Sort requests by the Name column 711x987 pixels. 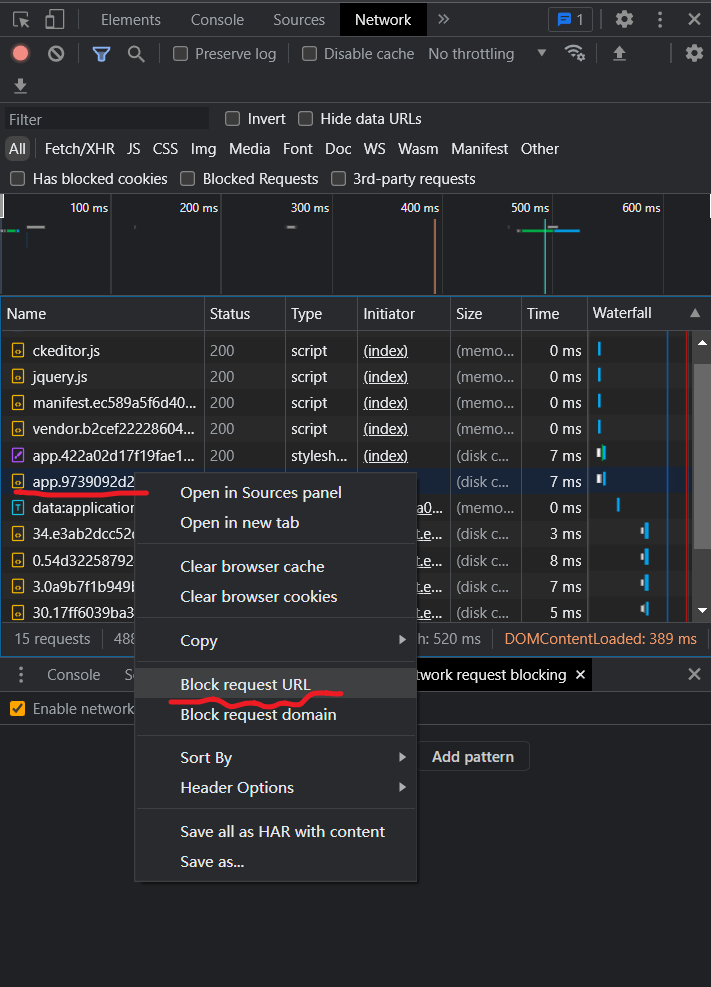103,313
